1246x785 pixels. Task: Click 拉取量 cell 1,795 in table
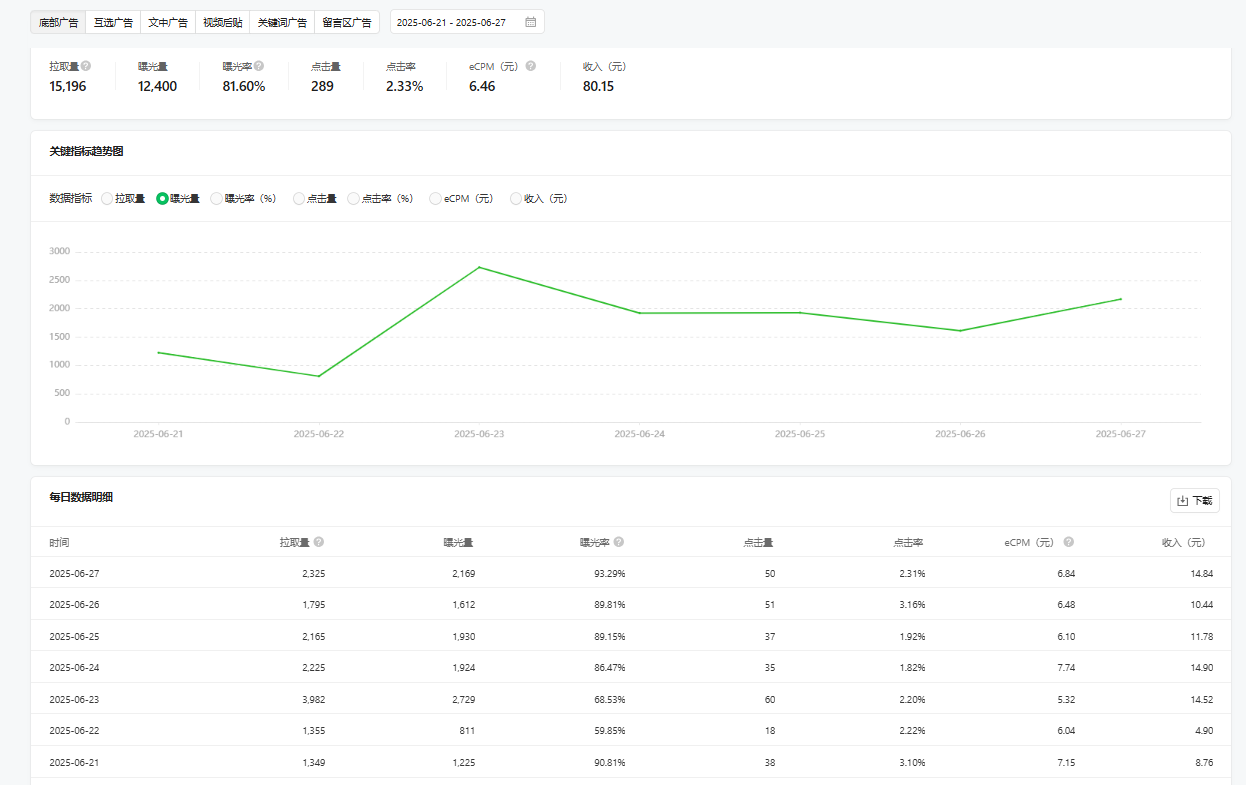point(313,605)
